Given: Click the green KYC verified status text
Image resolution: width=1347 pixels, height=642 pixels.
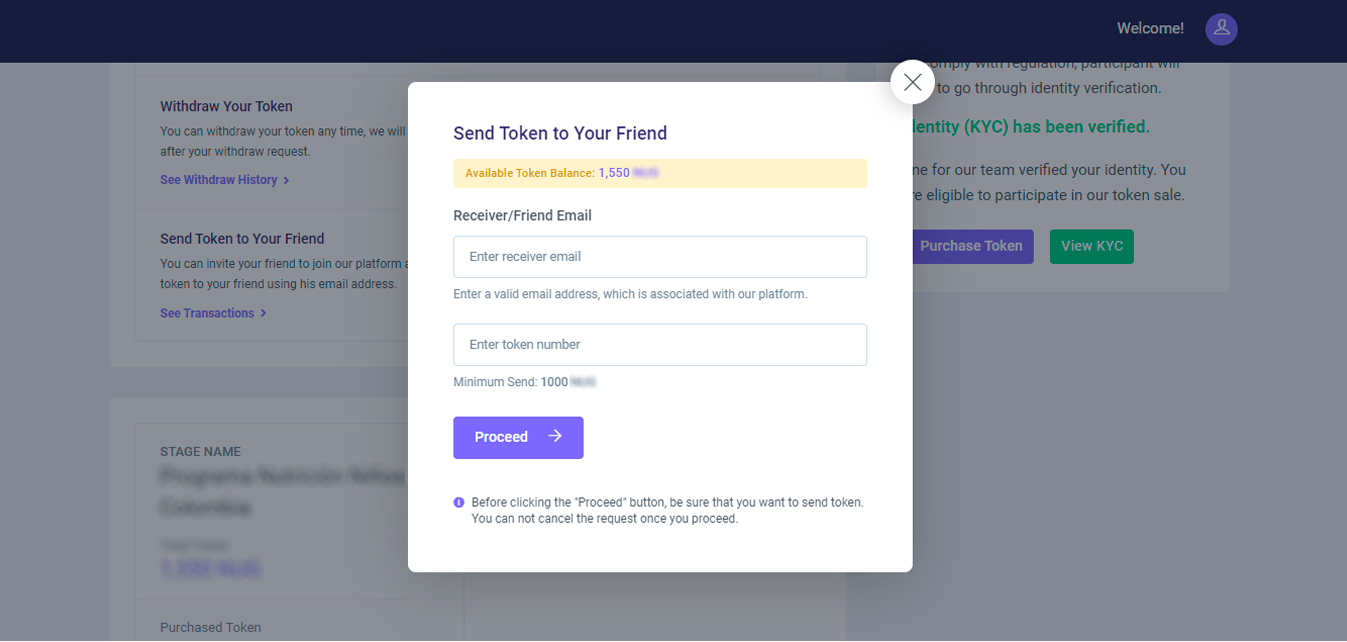Looking at the screenshot, I should coord(1030,127).
